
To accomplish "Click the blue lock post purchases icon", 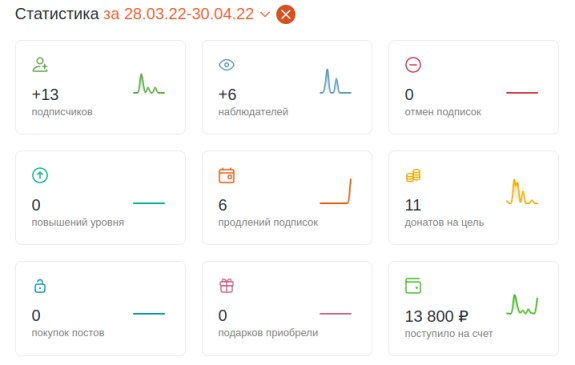I will pos(40,286).
